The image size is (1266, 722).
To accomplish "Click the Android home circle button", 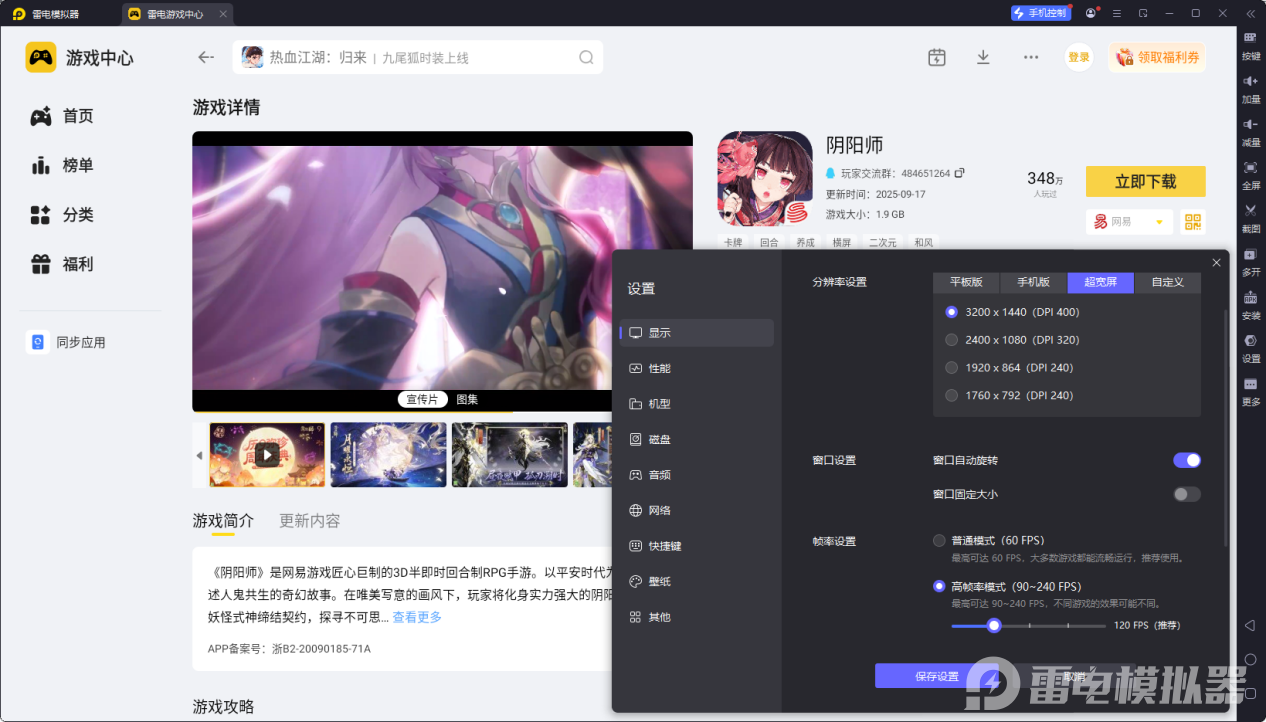I will [1250, 659].
